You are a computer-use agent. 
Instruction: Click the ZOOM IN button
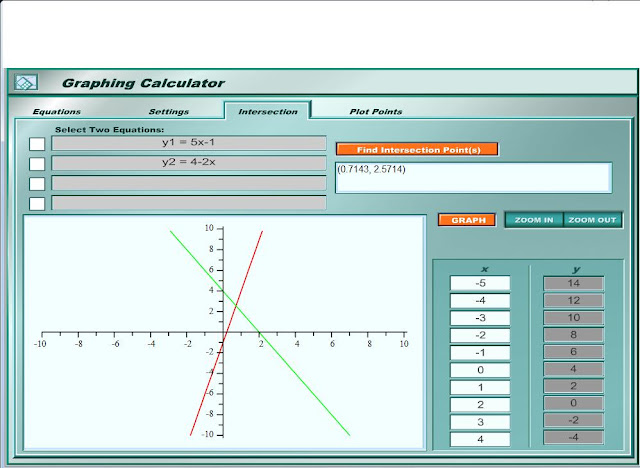tap(534, 220)
